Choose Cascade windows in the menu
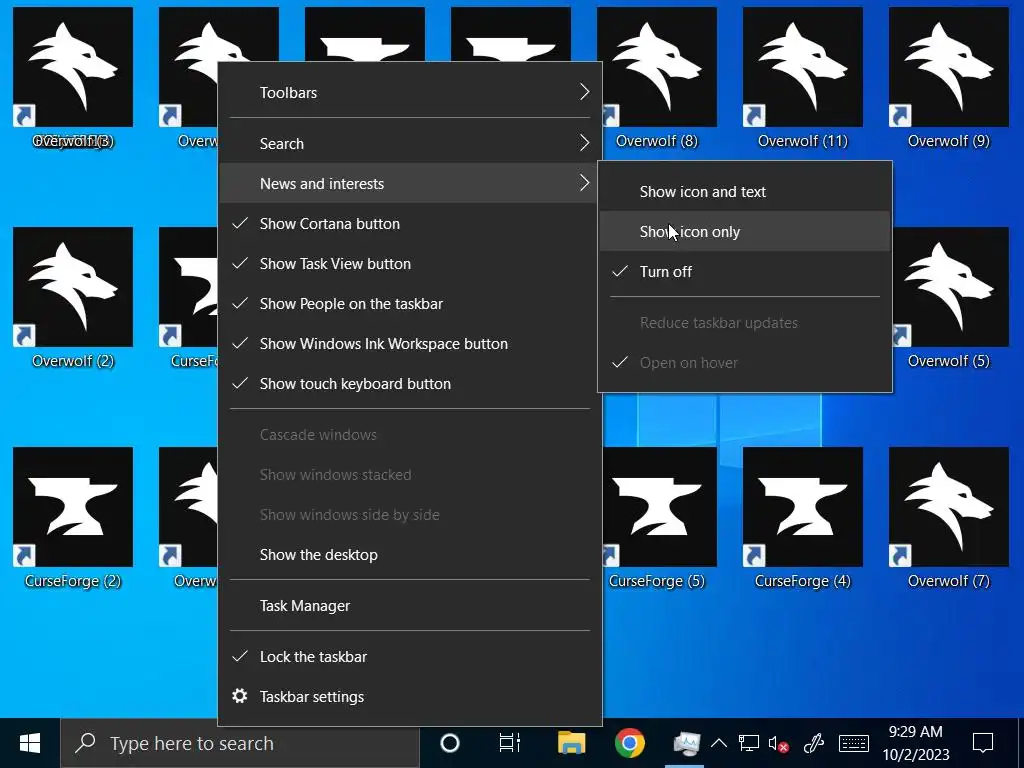The image size is (1024, 768). coord(410,435)
